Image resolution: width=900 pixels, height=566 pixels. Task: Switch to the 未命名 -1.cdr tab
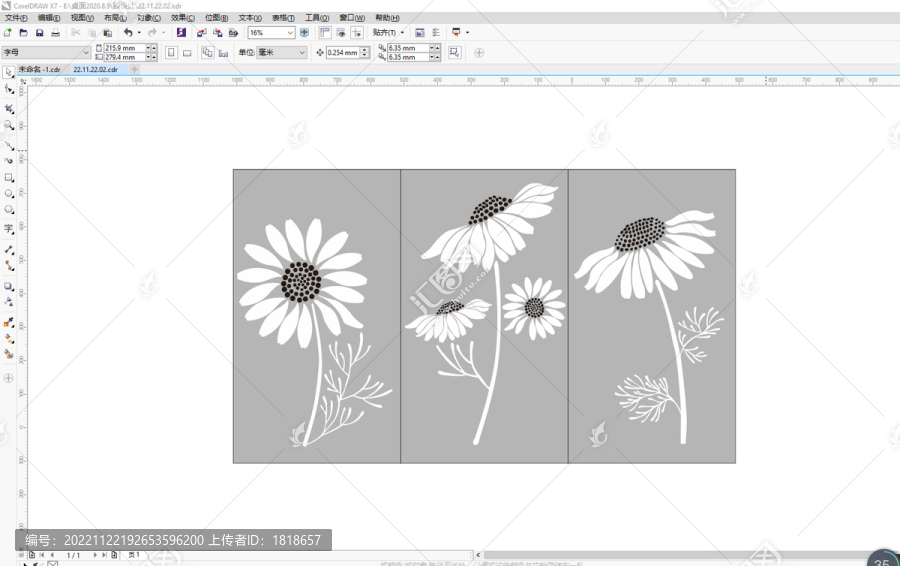pyautogui.click(x=39, y=69)
